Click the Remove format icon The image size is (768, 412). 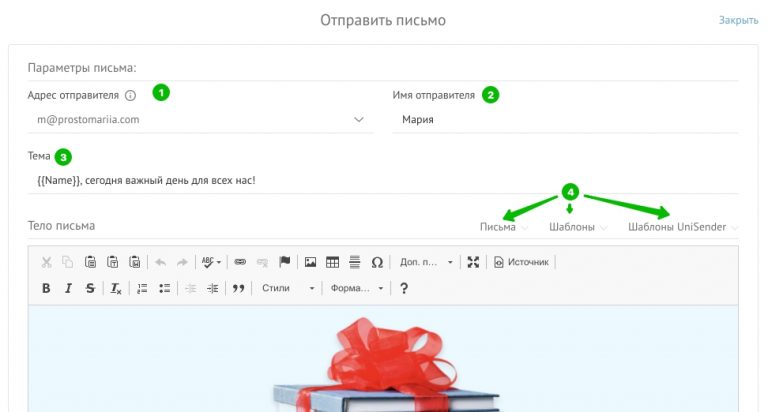click(116, 288)
